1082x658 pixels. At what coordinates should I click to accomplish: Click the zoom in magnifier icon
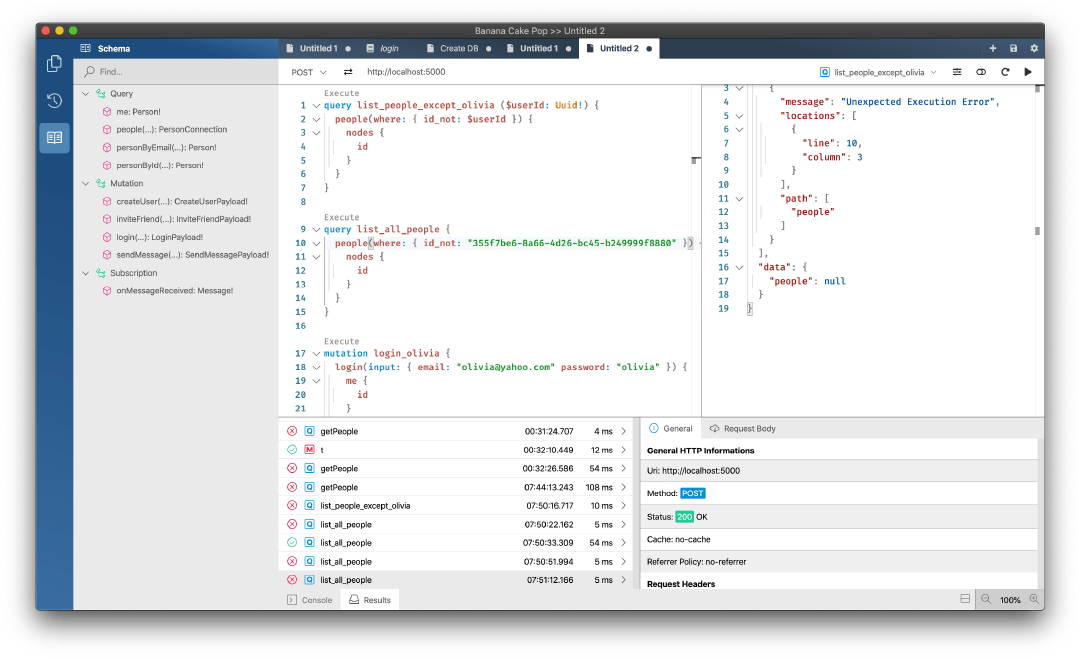(x=1034, y=599)
